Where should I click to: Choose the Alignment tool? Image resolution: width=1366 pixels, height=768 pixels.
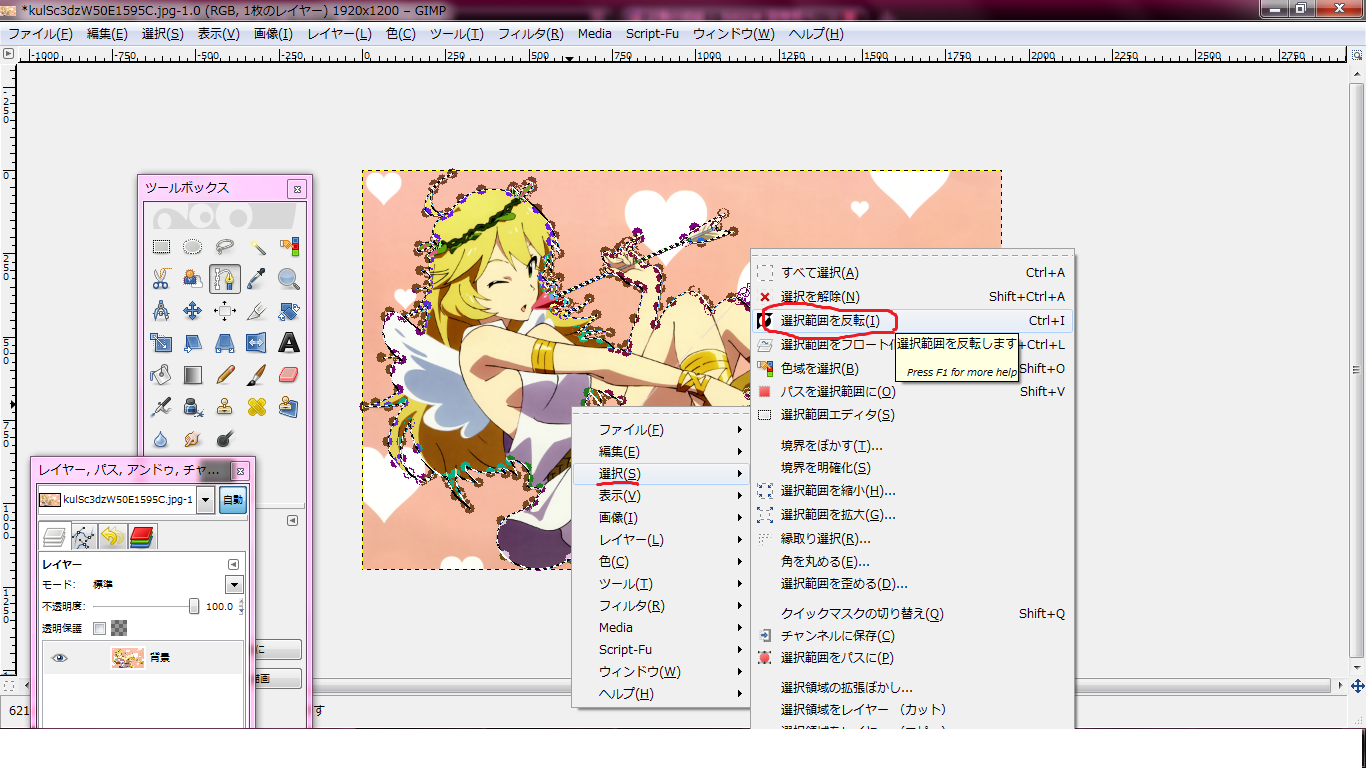(225, 310)
